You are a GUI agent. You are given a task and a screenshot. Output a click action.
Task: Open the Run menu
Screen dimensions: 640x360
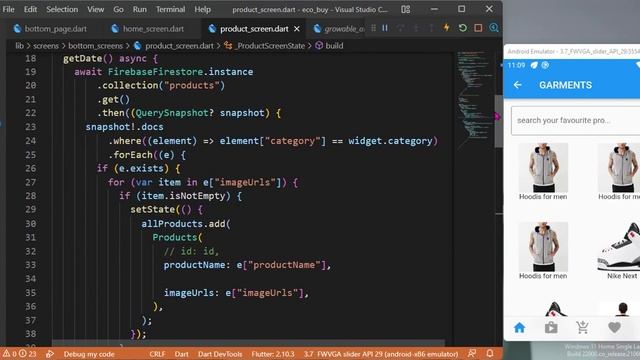tap(139, 9)
